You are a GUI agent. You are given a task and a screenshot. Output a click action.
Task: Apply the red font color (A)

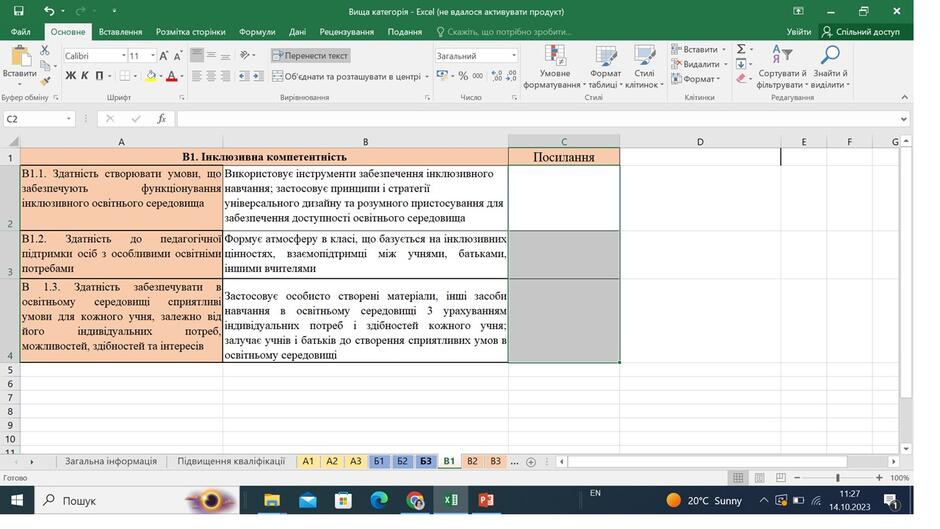(171, 76)
